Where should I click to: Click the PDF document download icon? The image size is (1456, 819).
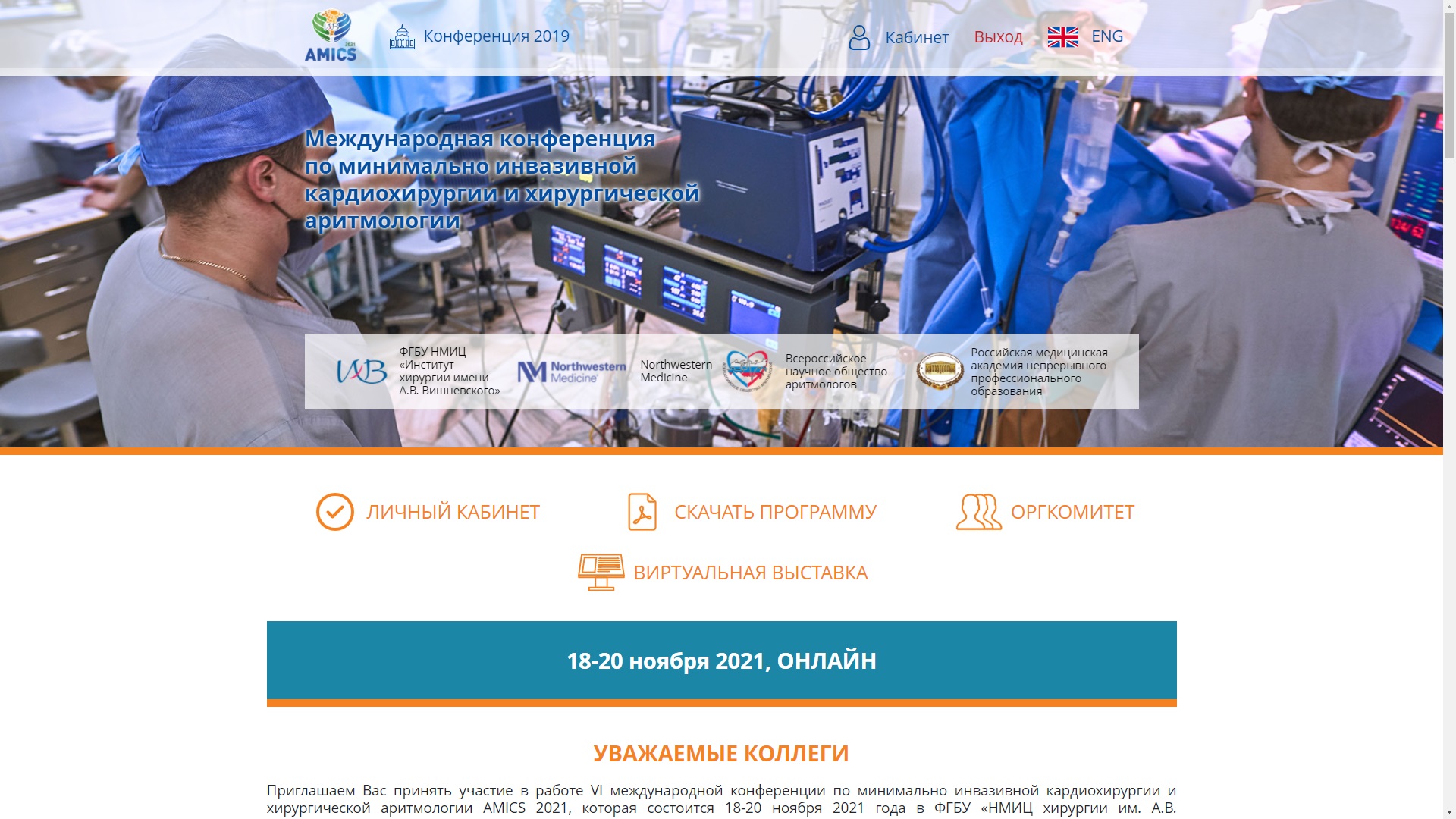[x=642, y=512]
